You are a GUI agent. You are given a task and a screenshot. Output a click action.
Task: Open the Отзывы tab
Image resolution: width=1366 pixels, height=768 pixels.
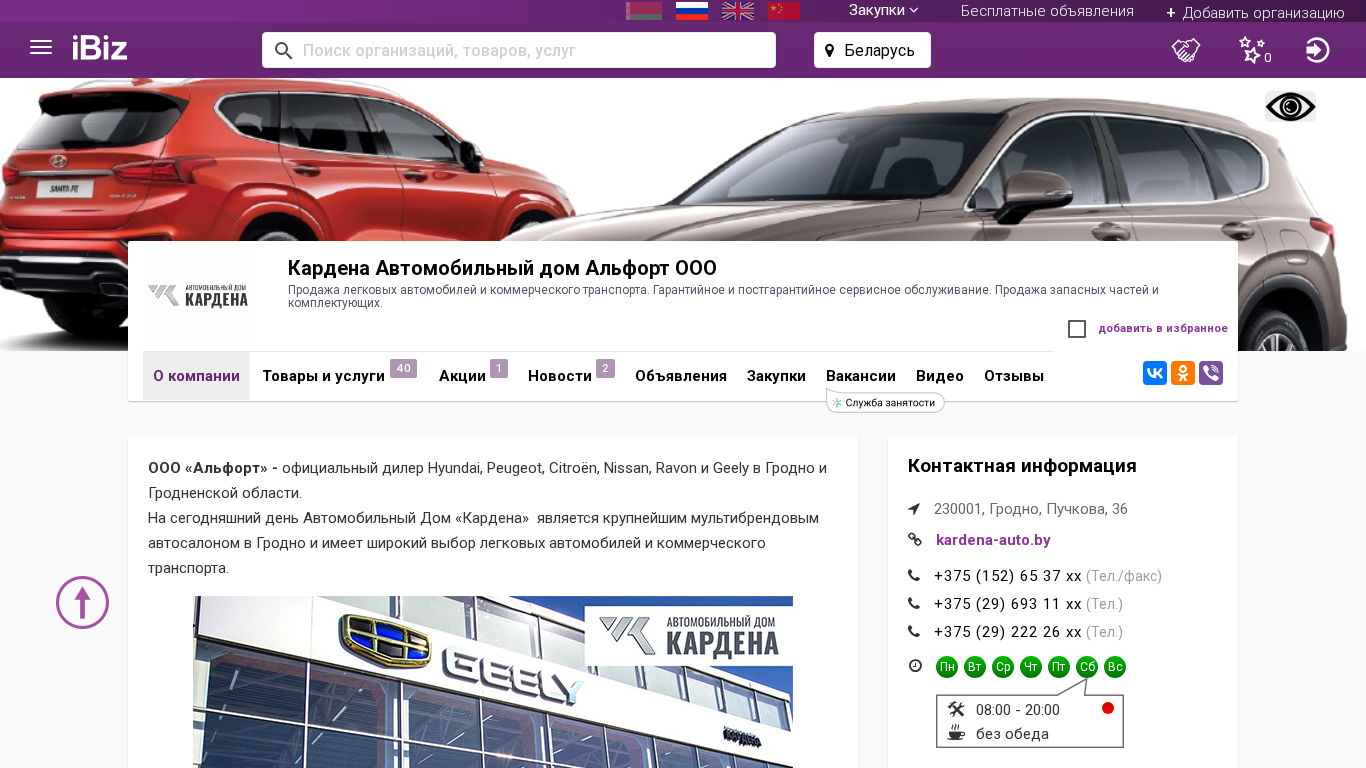[1014, 376]
